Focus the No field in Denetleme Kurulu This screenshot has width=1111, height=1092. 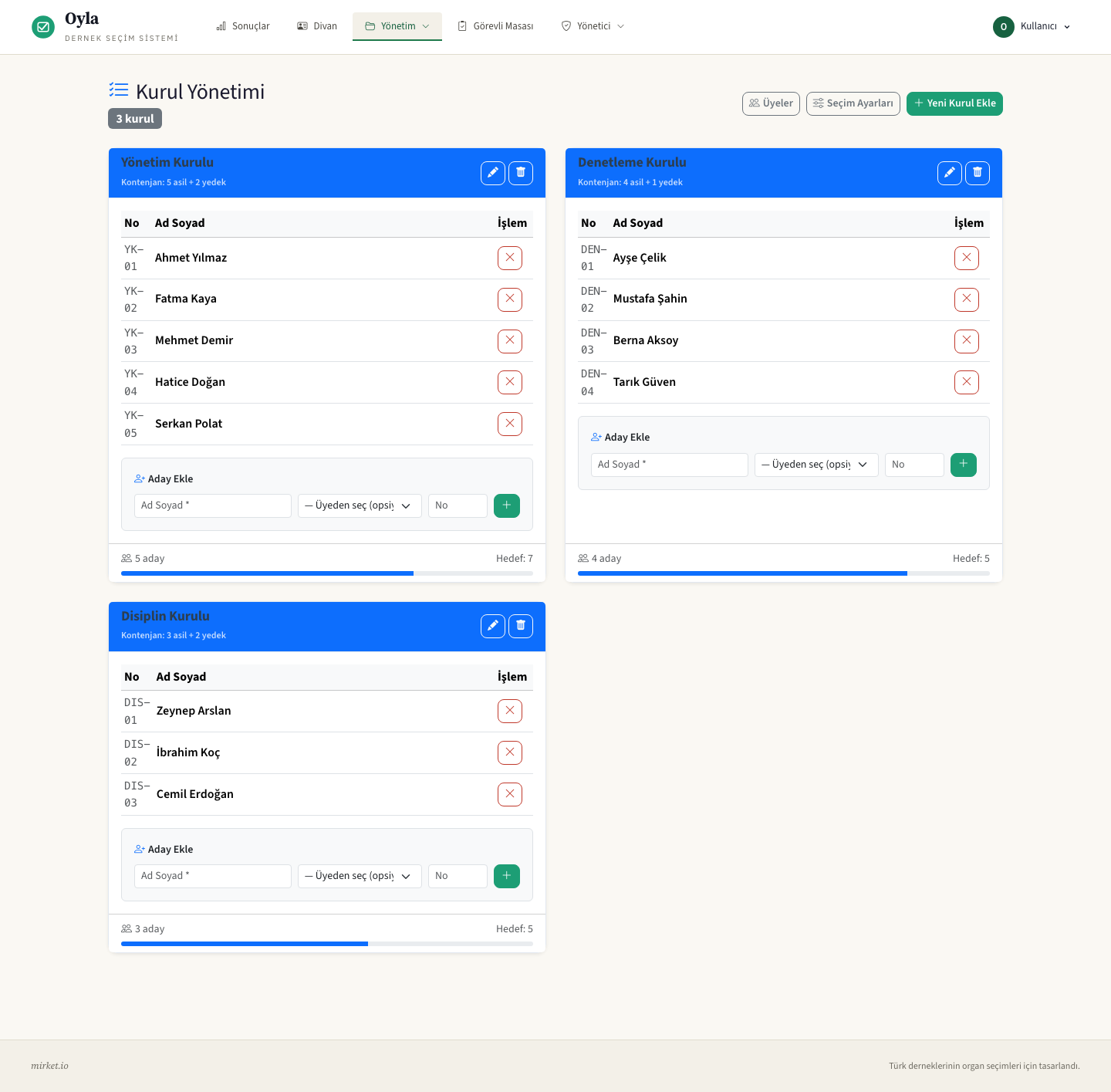914,465
